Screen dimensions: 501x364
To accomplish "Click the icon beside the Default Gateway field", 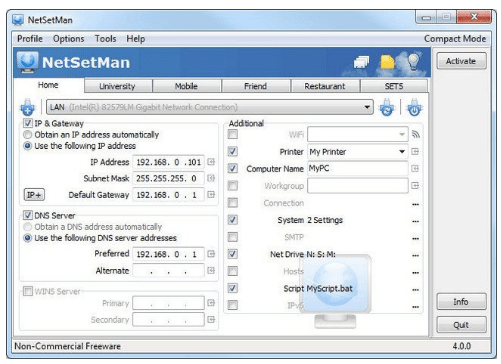I will click(211, 195).
